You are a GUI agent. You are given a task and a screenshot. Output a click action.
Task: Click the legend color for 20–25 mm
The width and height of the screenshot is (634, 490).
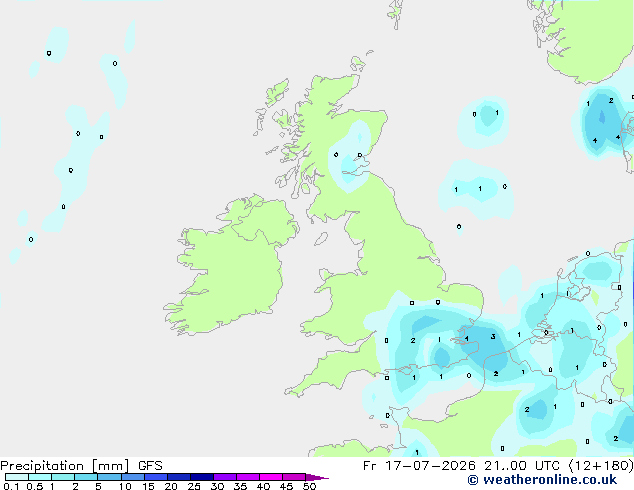(178, 477)
